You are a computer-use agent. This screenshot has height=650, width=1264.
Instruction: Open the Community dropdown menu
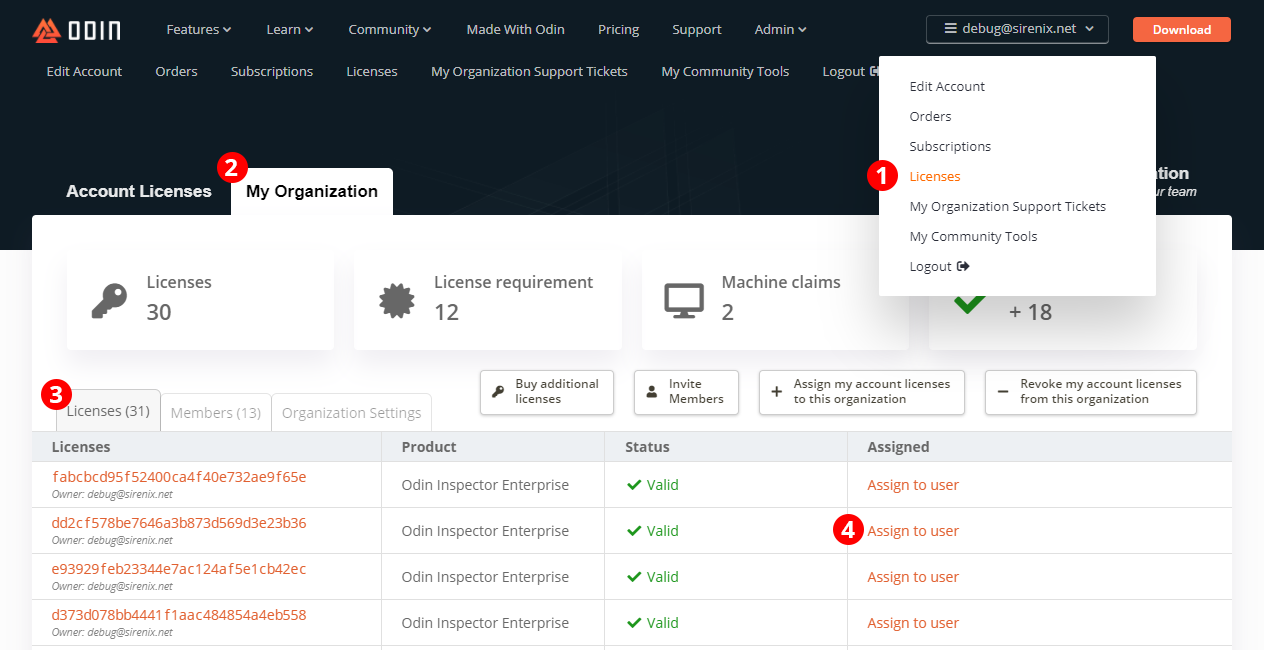(x=390, y=30)
